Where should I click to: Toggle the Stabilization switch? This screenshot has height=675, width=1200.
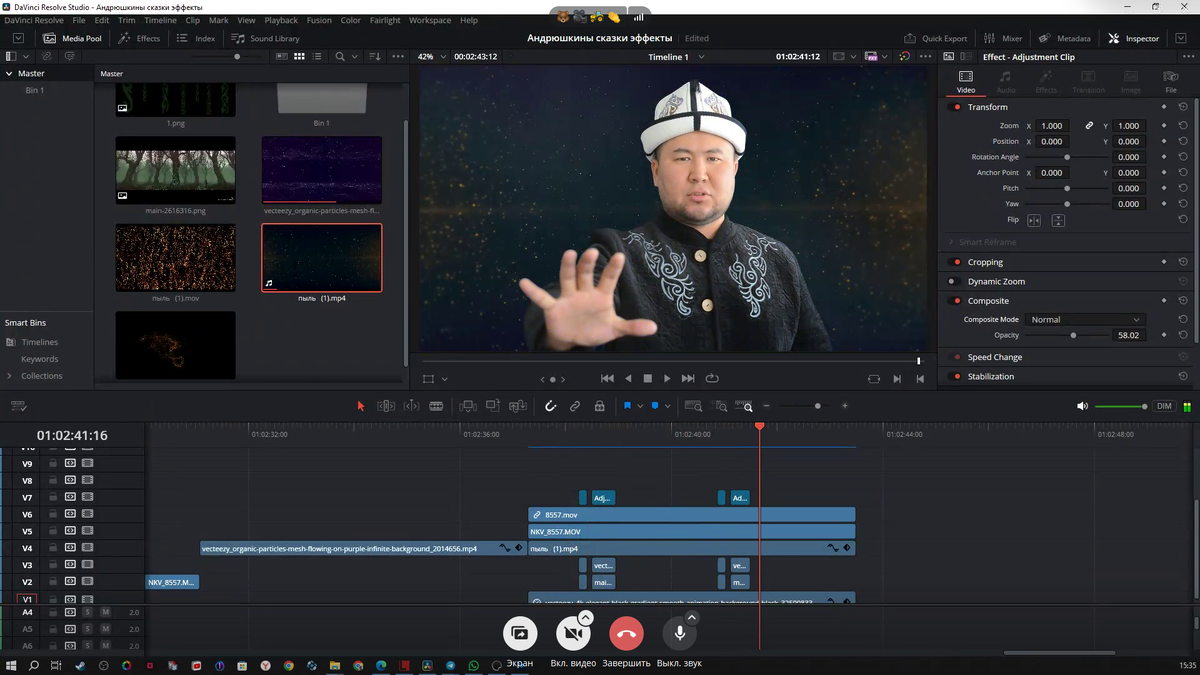coord(955,377)
